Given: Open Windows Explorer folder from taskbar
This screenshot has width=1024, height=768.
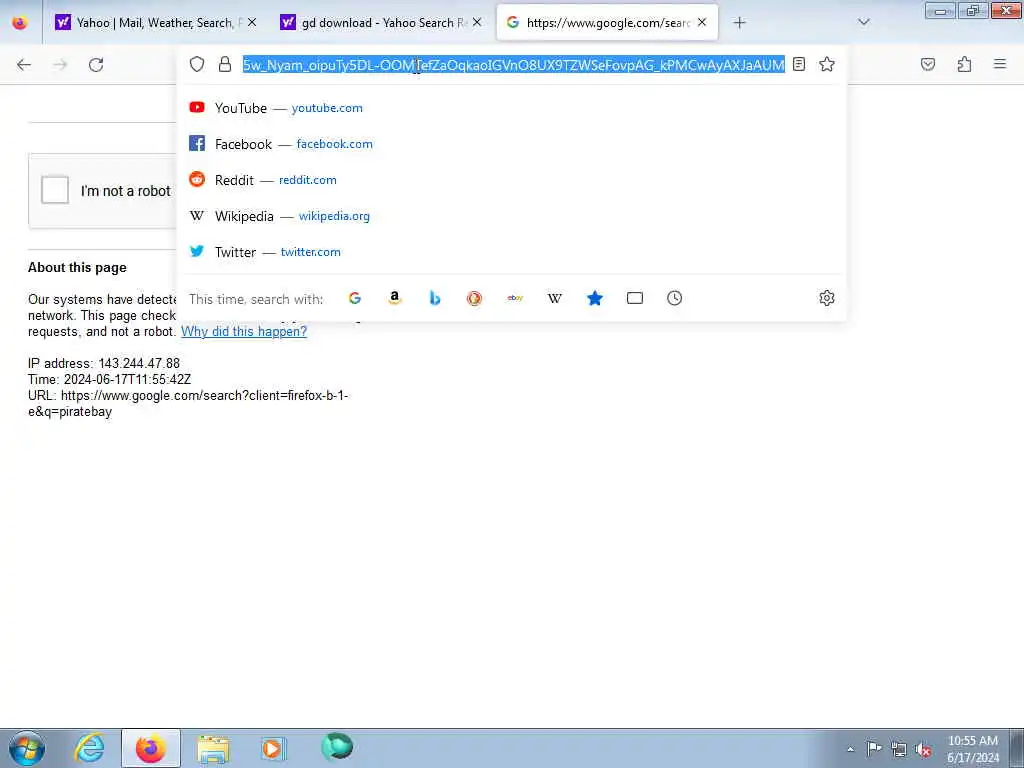Looking at the screenshot, I should coord(213,748).
